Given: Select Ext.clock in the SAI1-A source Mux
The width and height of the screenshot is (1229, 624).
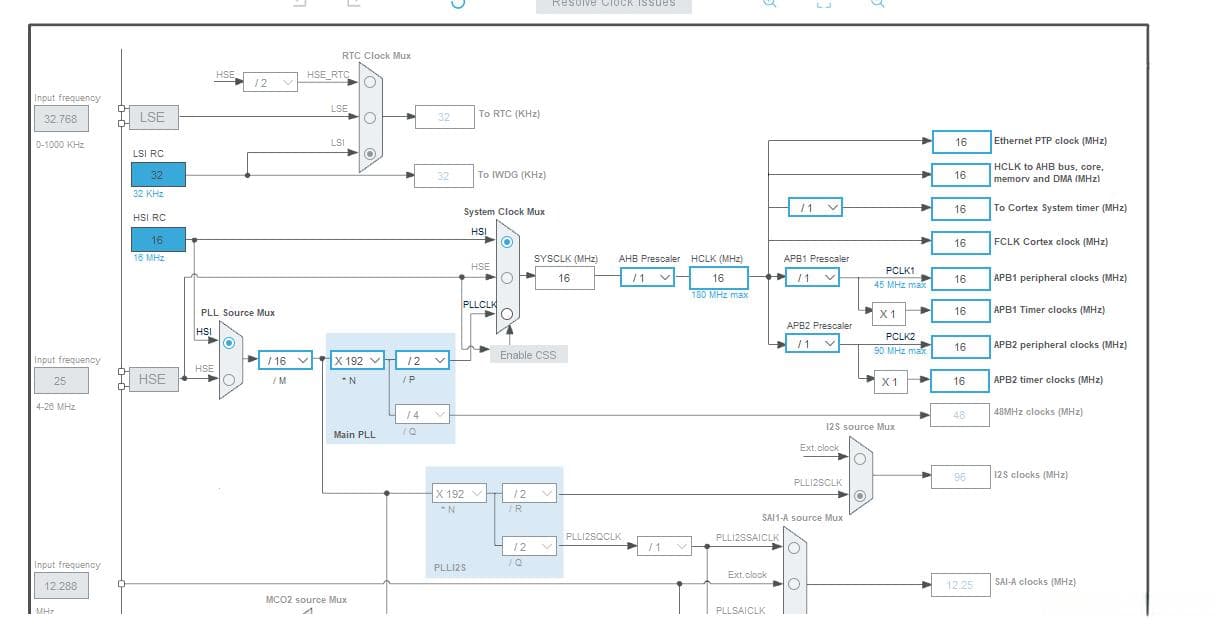Looking at the screenshot, I should [x=794, y=583].
